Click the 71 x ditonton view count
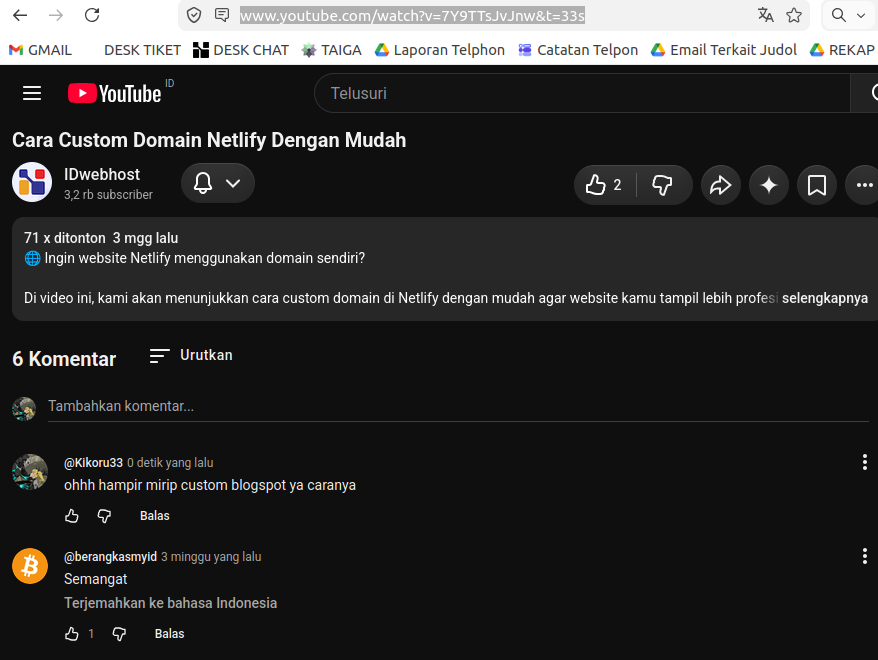Viewport: 878px width, 660px height. [x=64, y=238]
